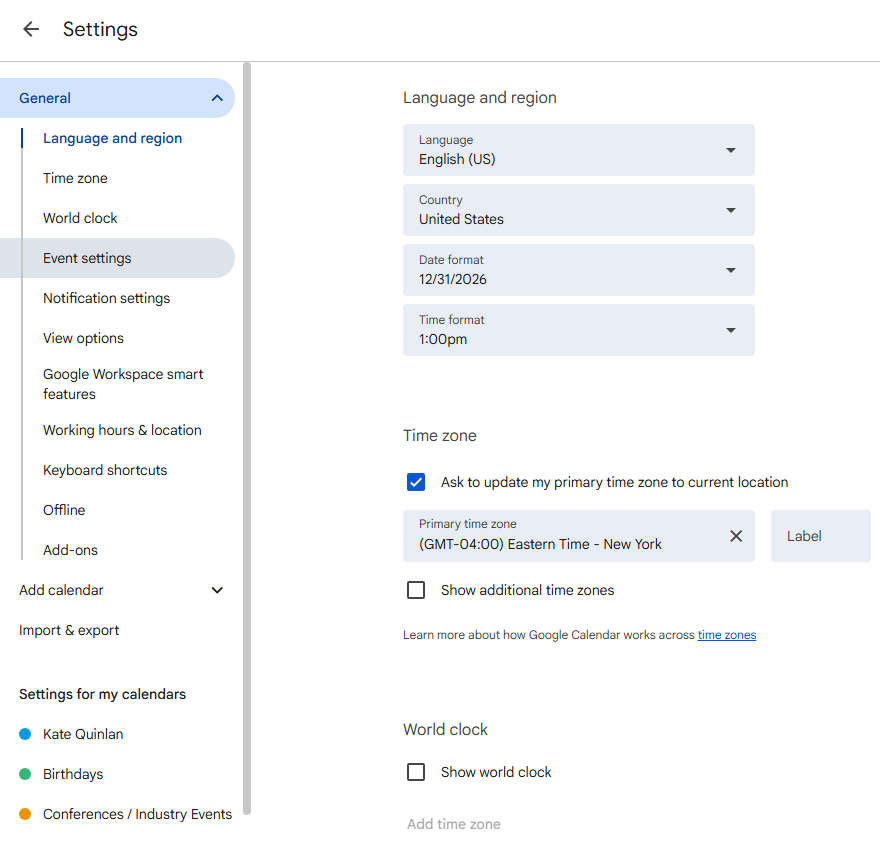Screen dimensions: 880x842
Task: Open Offline settings in sidebar
Action: click(64, 510)
